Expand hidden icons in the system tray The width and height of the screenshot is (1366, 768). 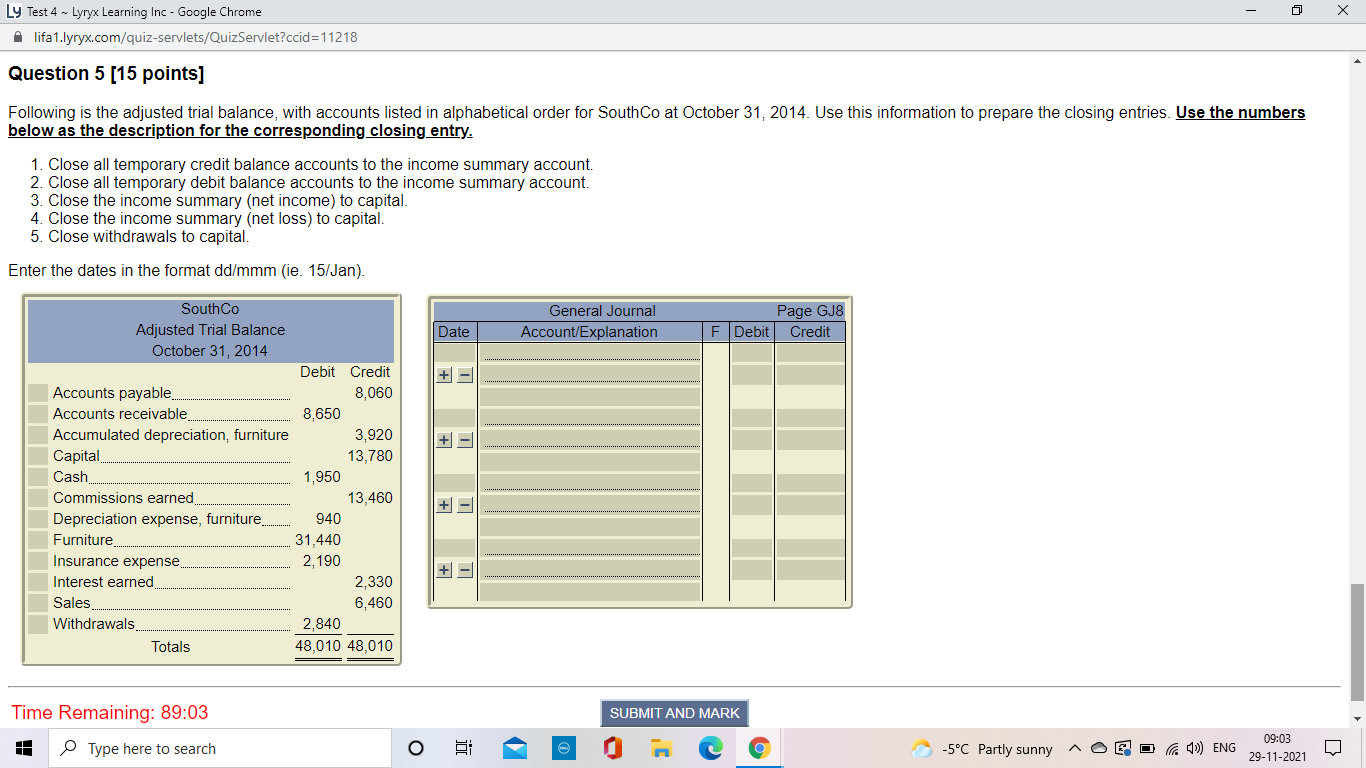coord(1073,747)
